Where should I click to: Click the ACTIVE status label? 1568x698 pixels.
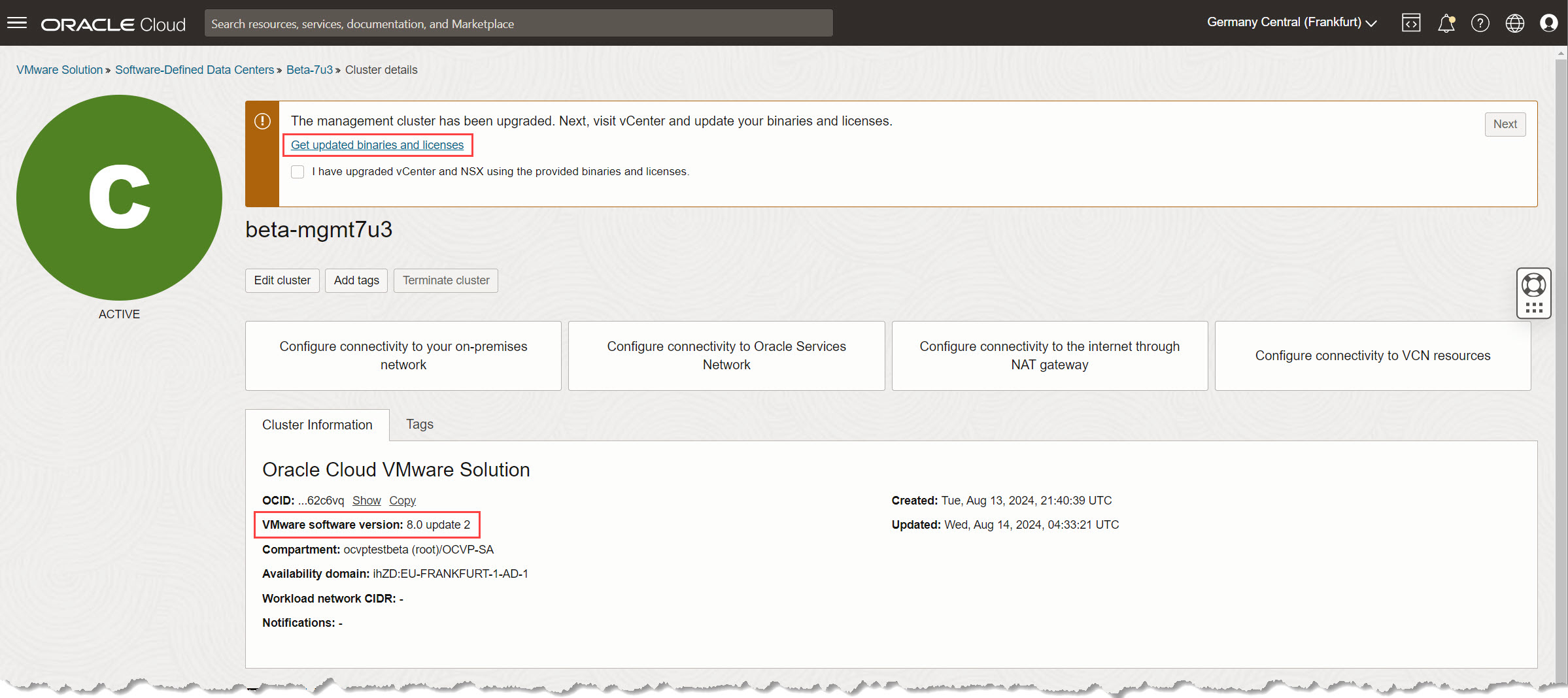pos(119,314)
